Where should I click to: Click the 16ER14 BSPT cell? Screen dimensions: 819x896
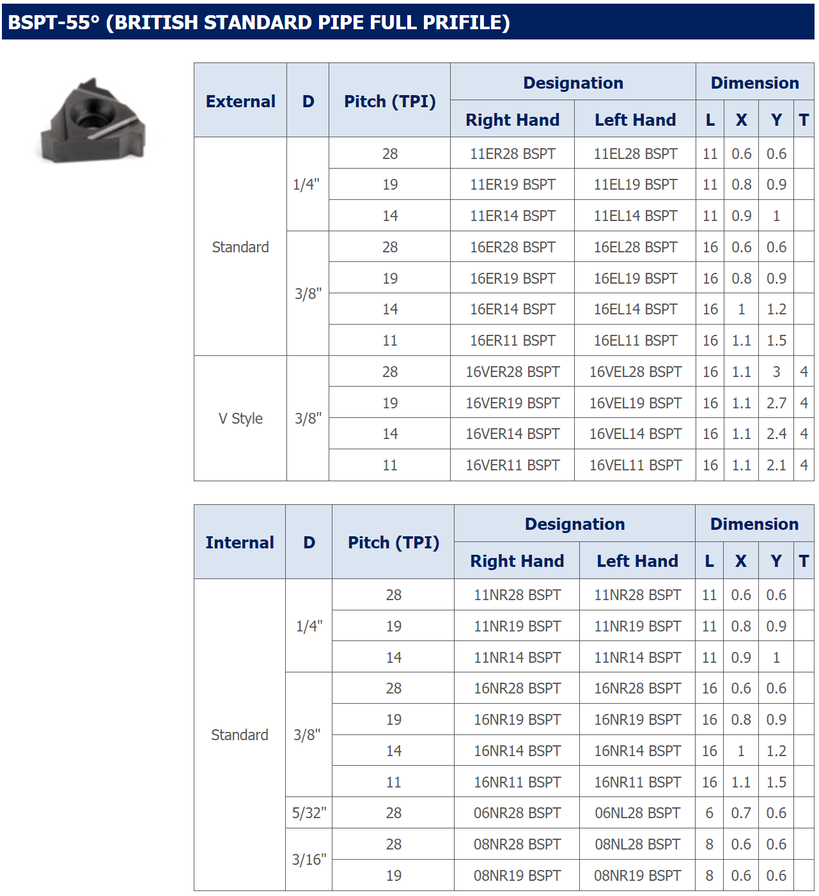click(513, 309)
